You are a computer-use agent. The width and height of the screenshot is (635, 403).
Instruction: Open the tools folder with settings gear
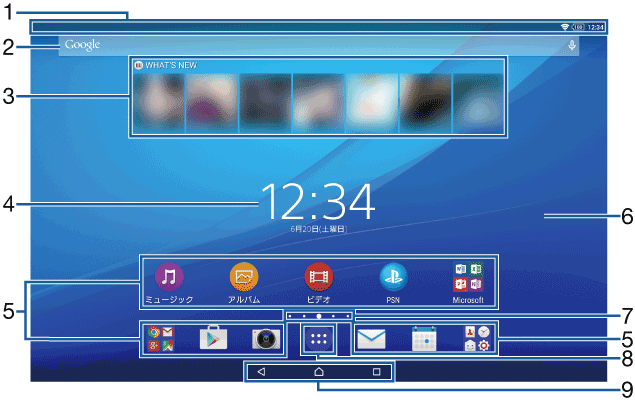[x=477, y=339]
